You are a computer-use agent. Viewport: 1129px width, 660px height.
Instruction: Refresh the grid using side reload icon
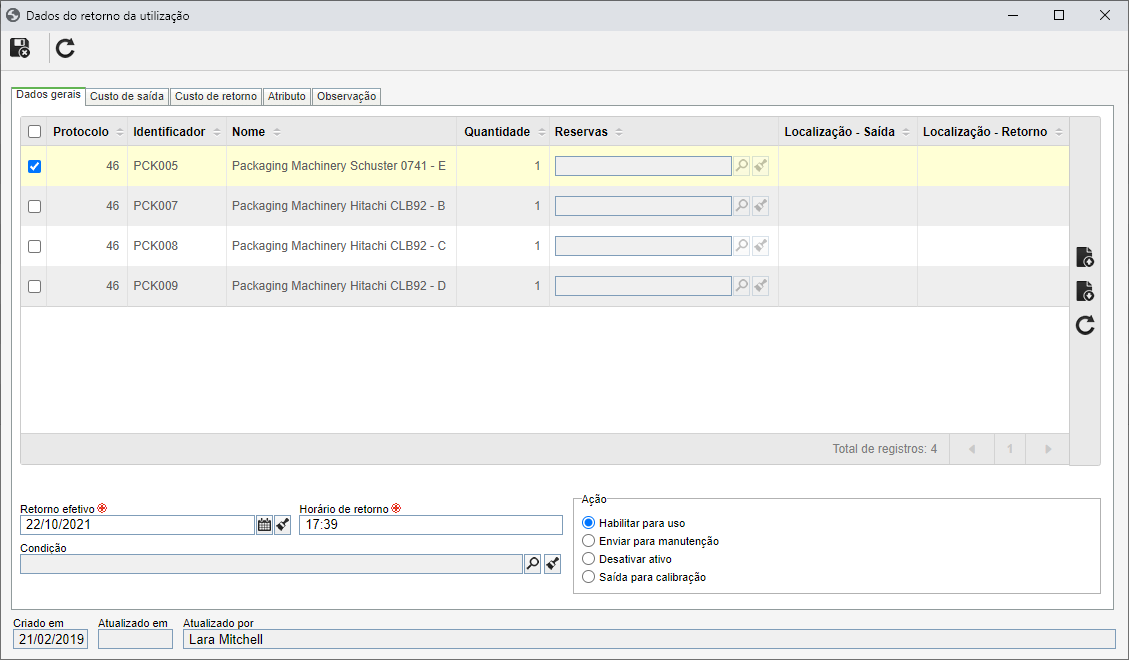(x=1085, y=325)
